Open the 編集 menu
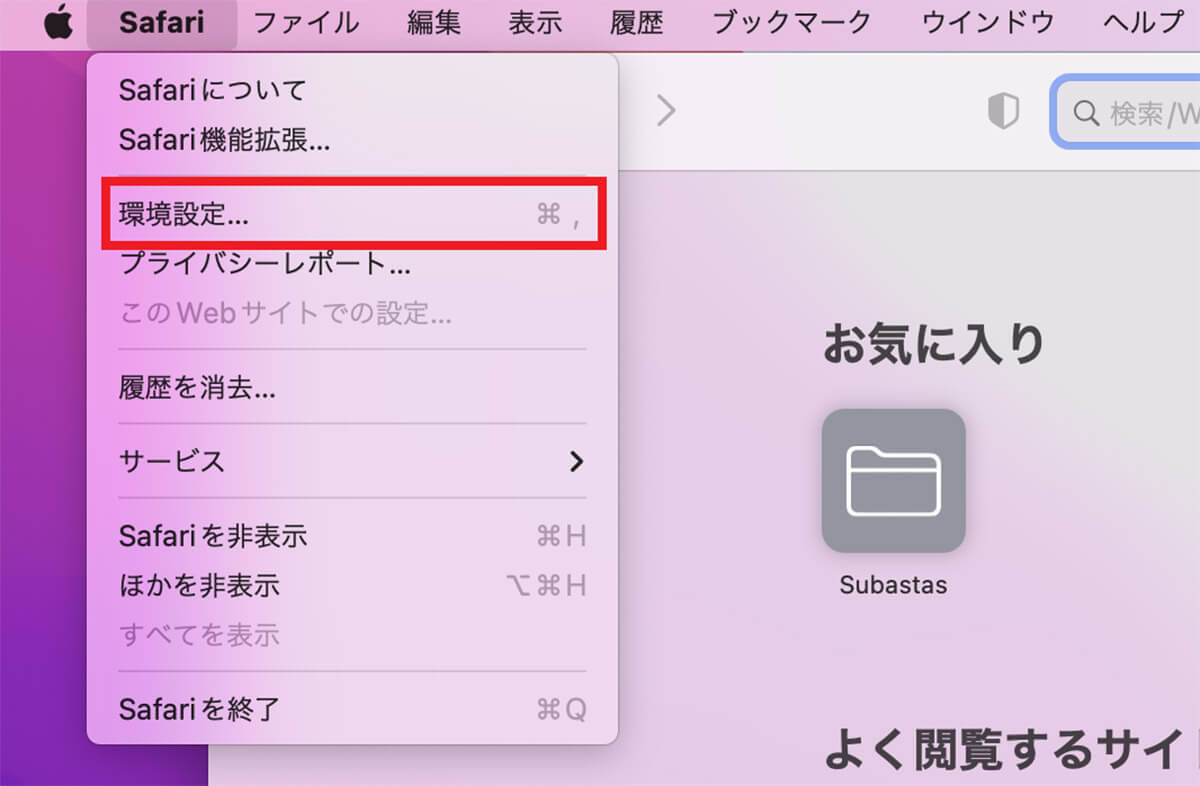 (x=434, y=22)
